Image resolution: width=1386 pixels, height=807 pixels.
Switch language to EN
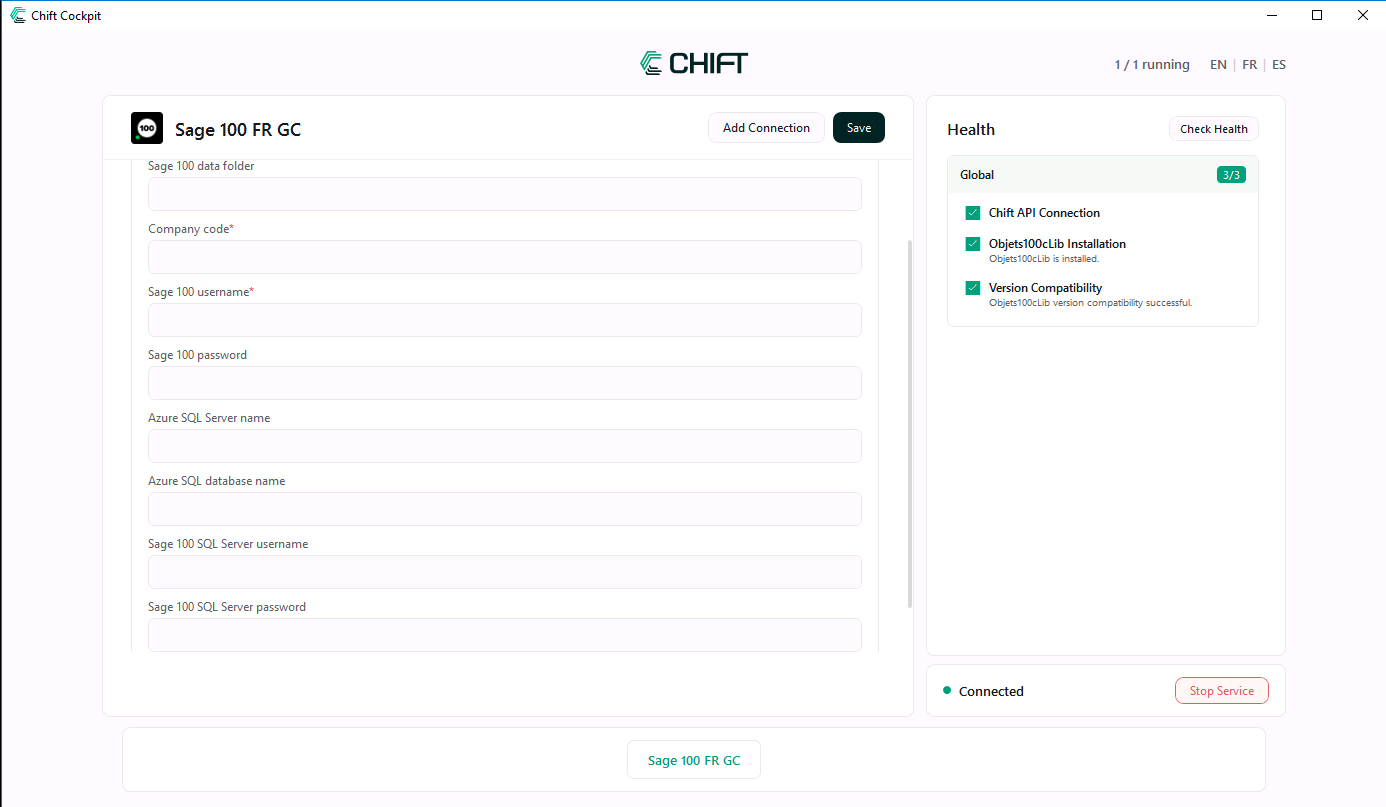pyautogui.click(x=1218, y=65)
